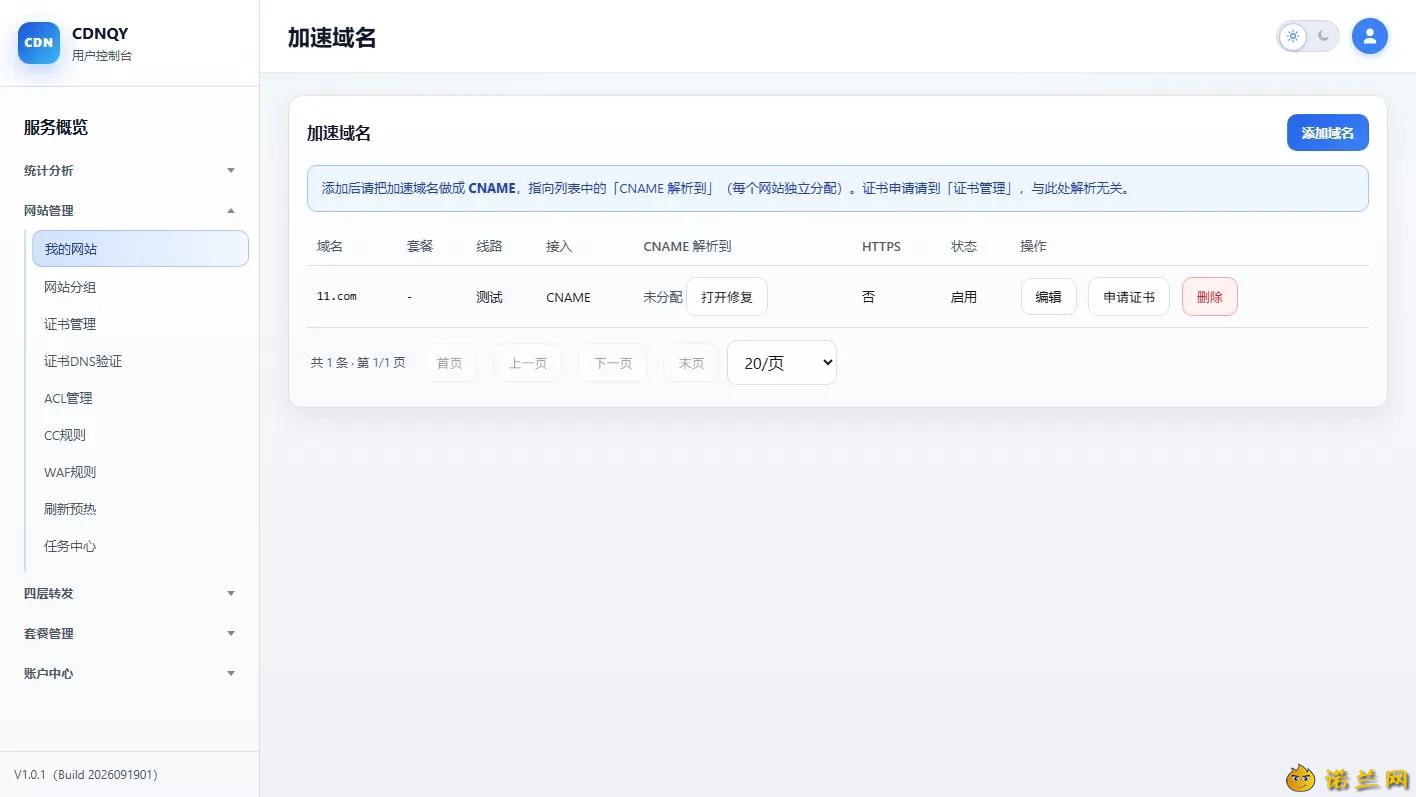Click the 添加域名 button

tap(1327, 133)
